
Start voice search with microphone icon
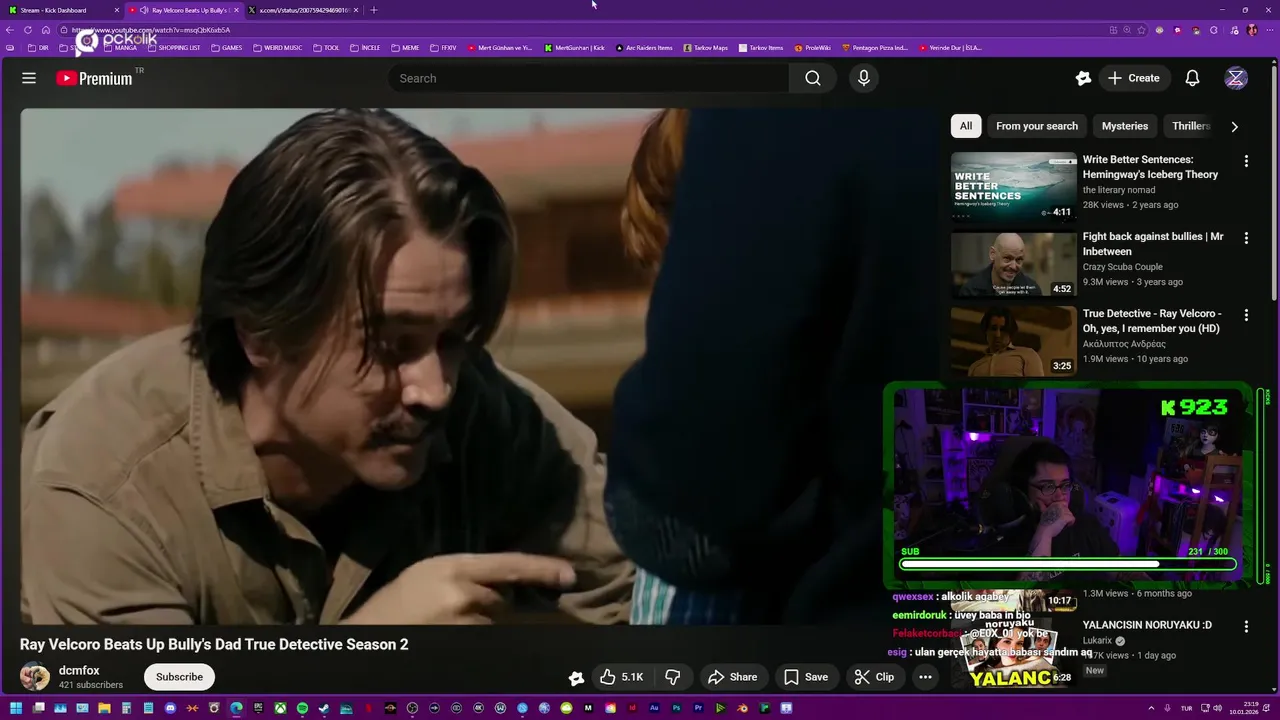[x=864, y=78]
